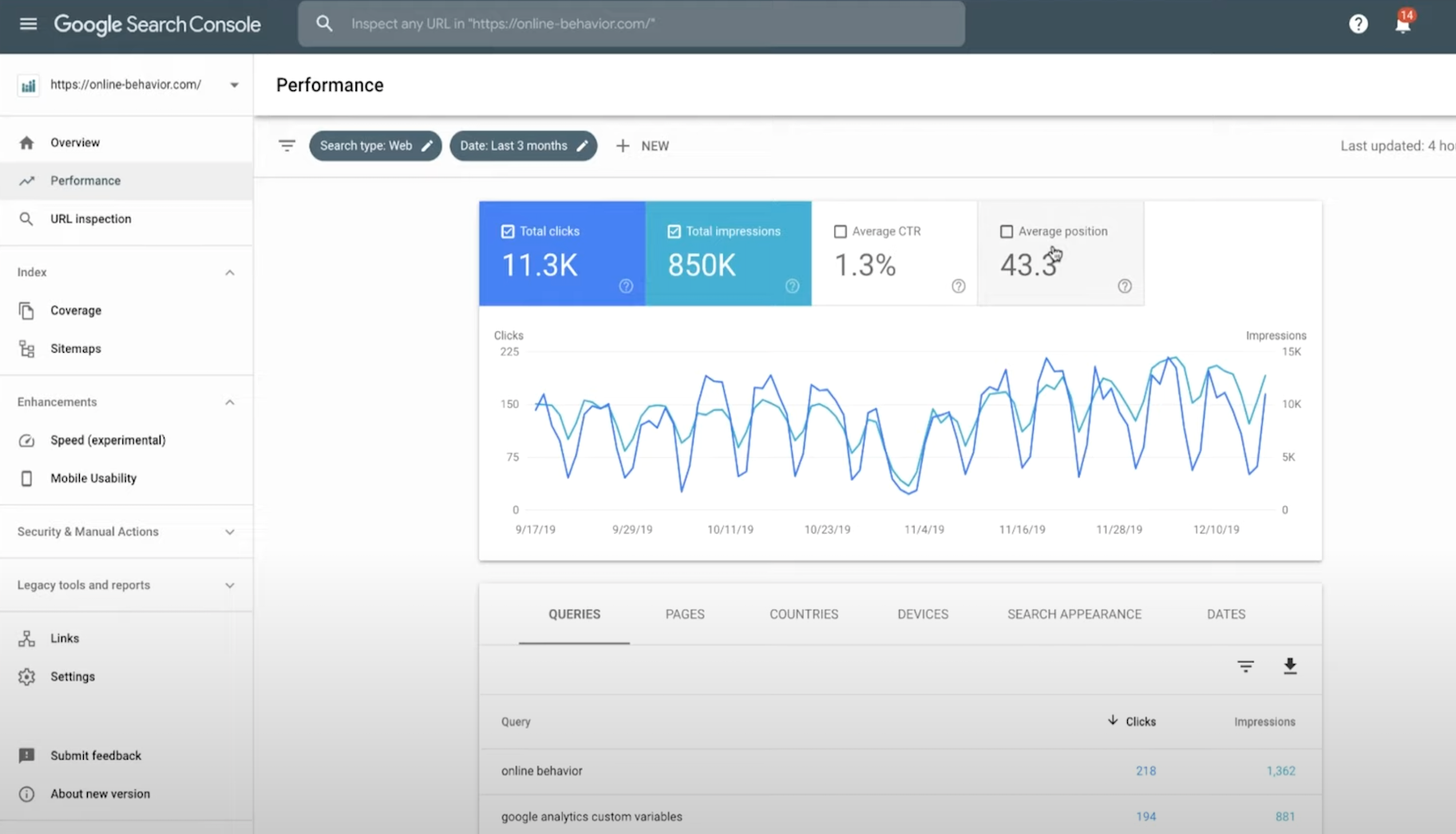The image size is (1456, 834).
Task: Click the Links network icon
Action: [26, 638]
